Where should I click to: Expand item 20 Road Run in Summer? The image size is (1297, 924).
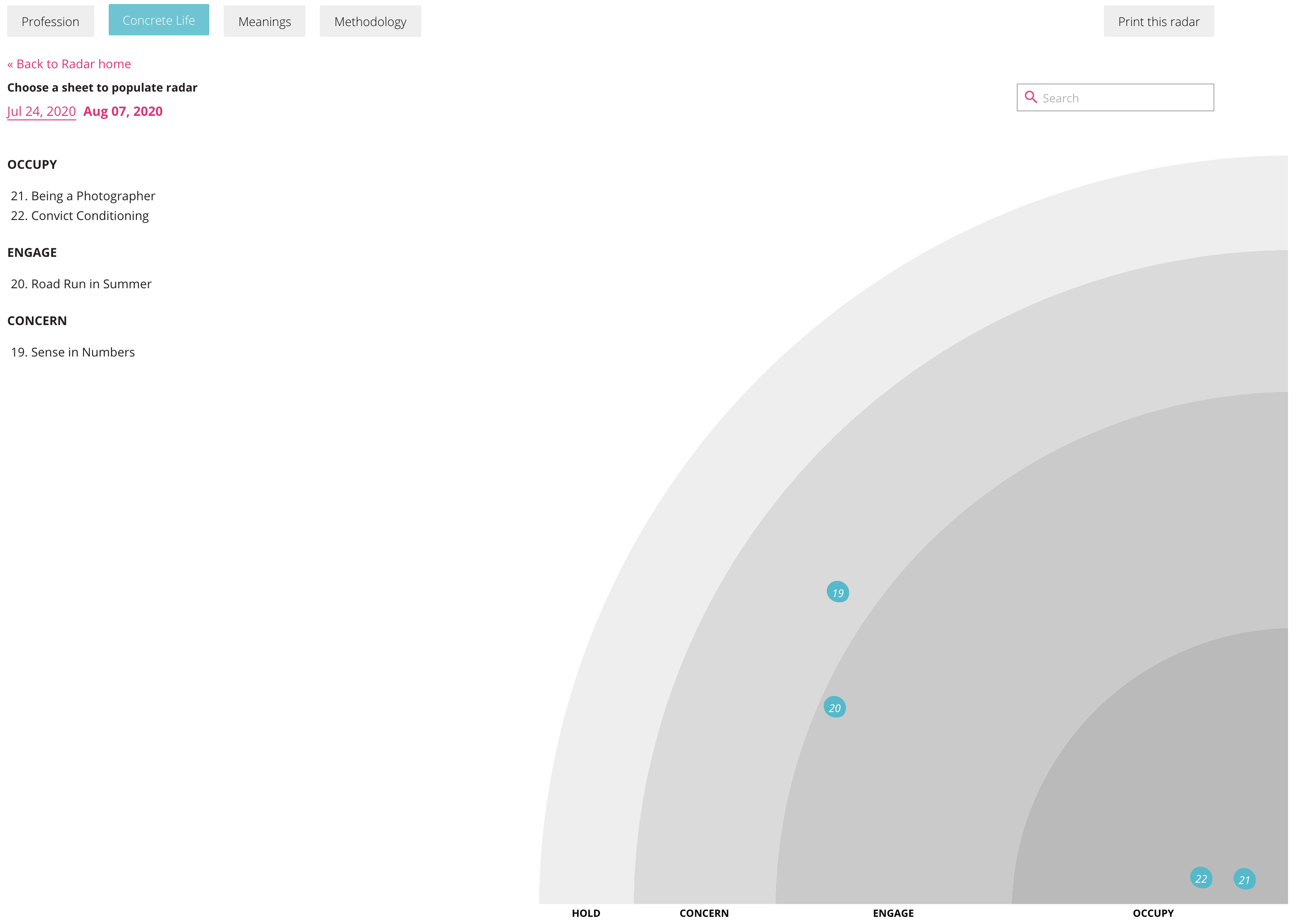tap(81, 284)
